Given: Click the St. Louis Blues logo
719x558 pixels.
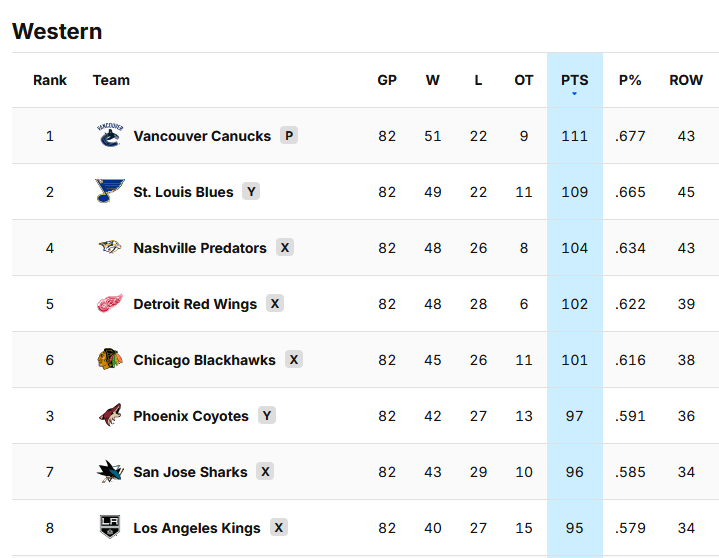Looking at the screenshot, I should (x=110, y=192).
